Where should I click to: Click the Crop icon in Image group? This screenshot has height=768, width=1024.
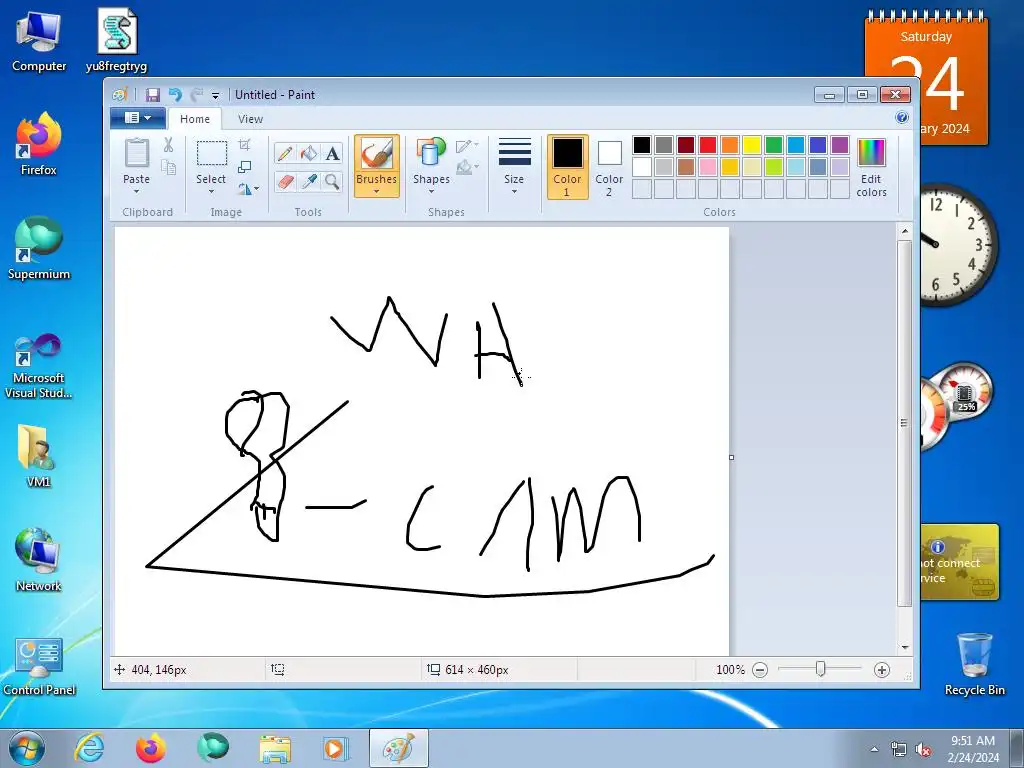244,145
